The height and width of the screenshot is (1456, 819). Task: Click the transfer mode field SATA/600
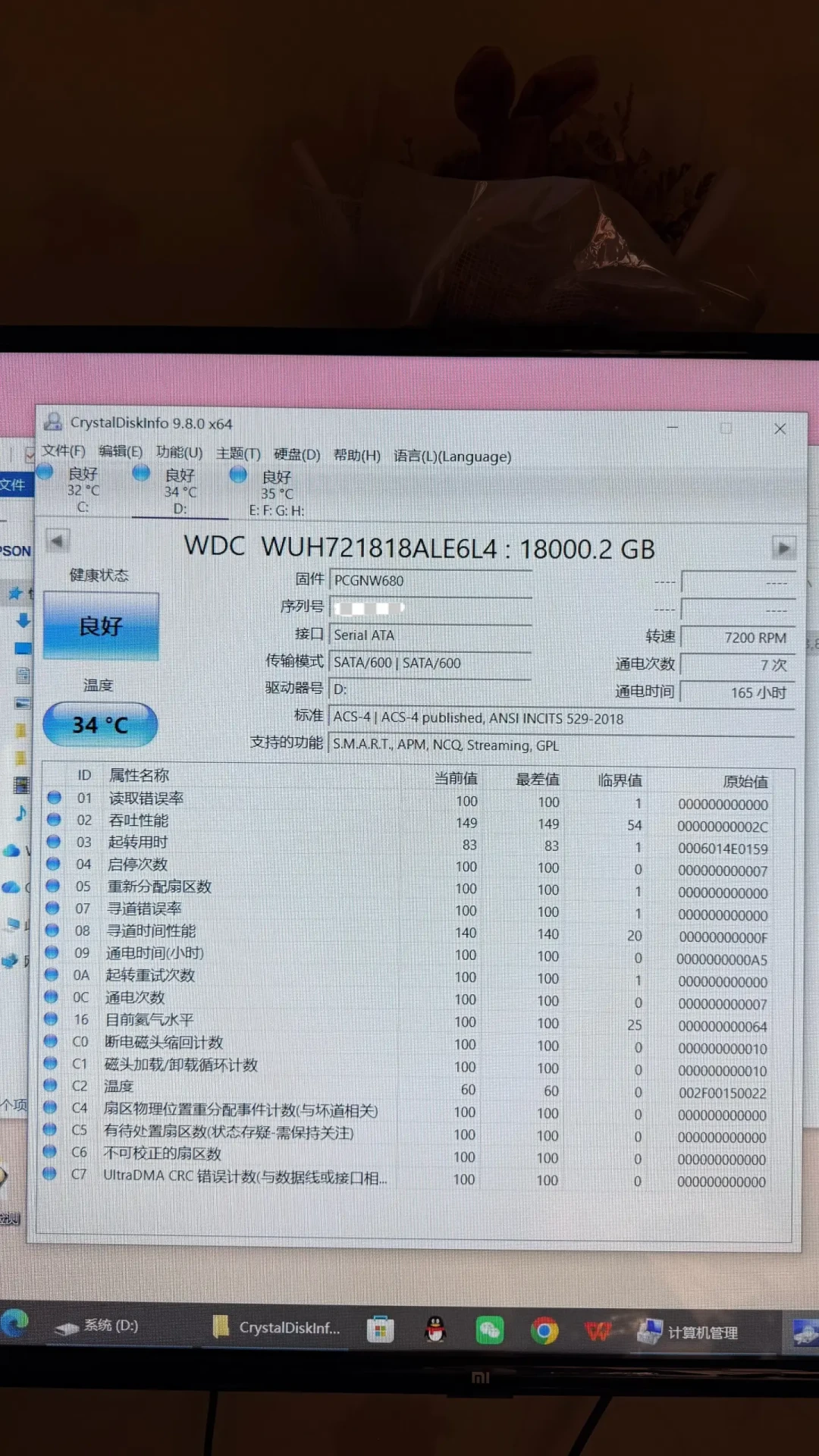coord(431,663)
